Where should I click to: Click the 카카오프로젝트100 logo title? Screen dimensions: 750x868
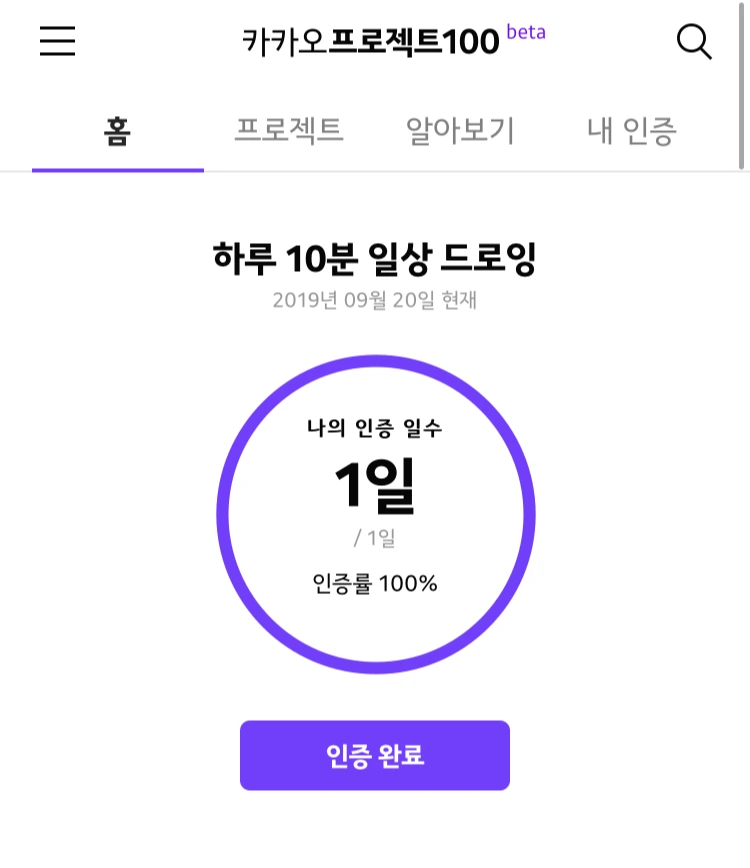point(371,42)
